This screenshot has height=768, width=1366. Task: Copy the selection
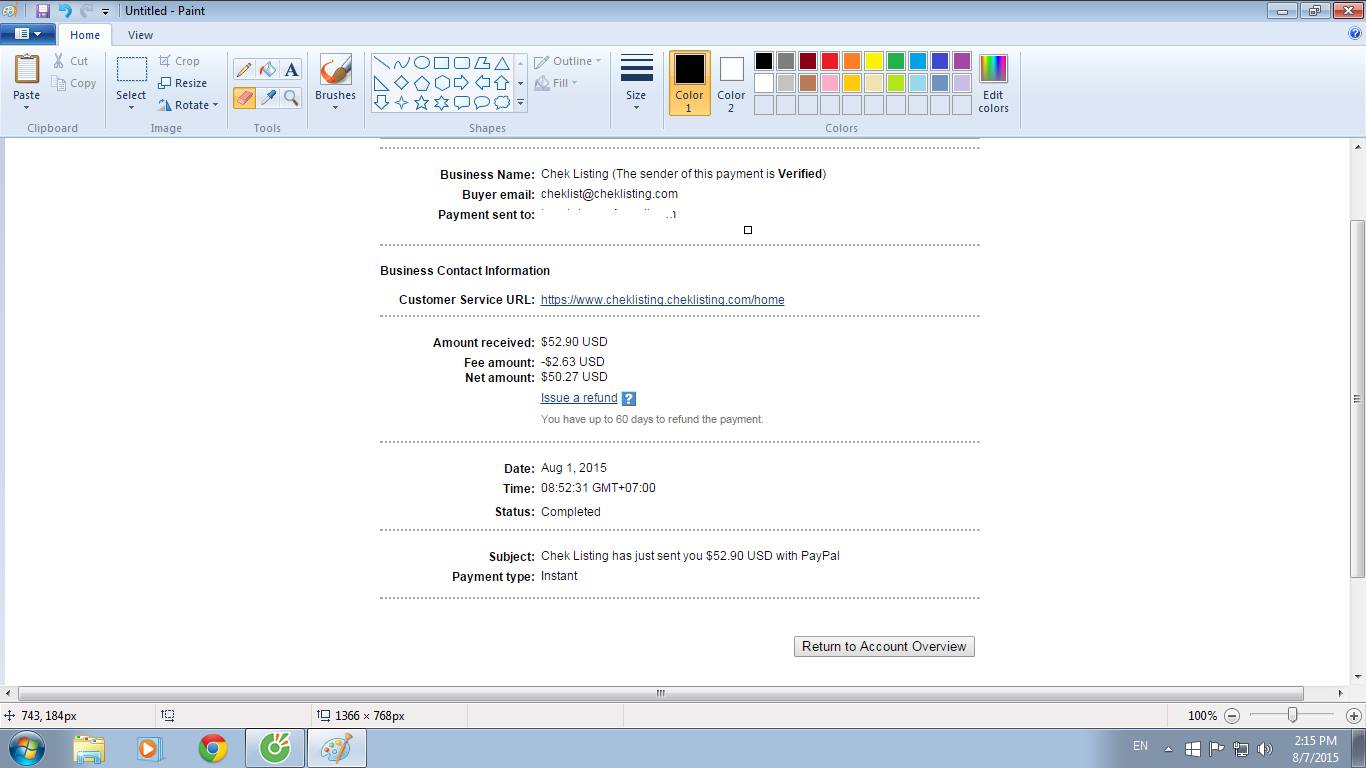[75, 83]
